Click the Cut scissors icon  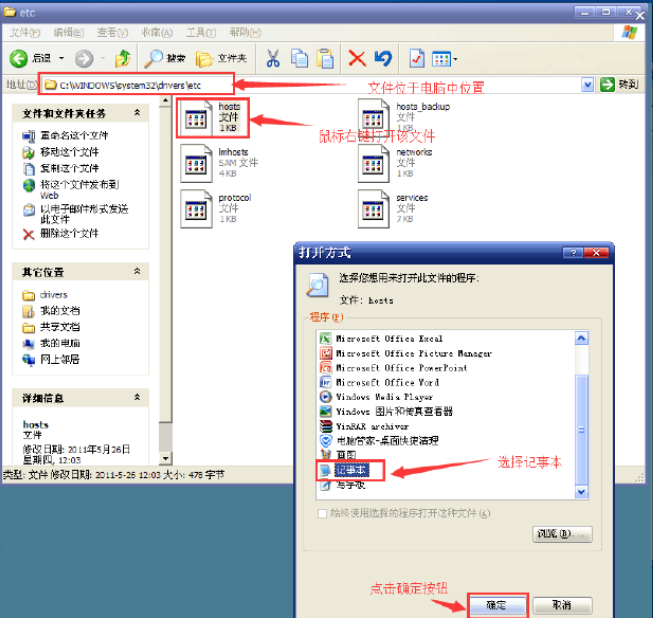tap(273, 58)
